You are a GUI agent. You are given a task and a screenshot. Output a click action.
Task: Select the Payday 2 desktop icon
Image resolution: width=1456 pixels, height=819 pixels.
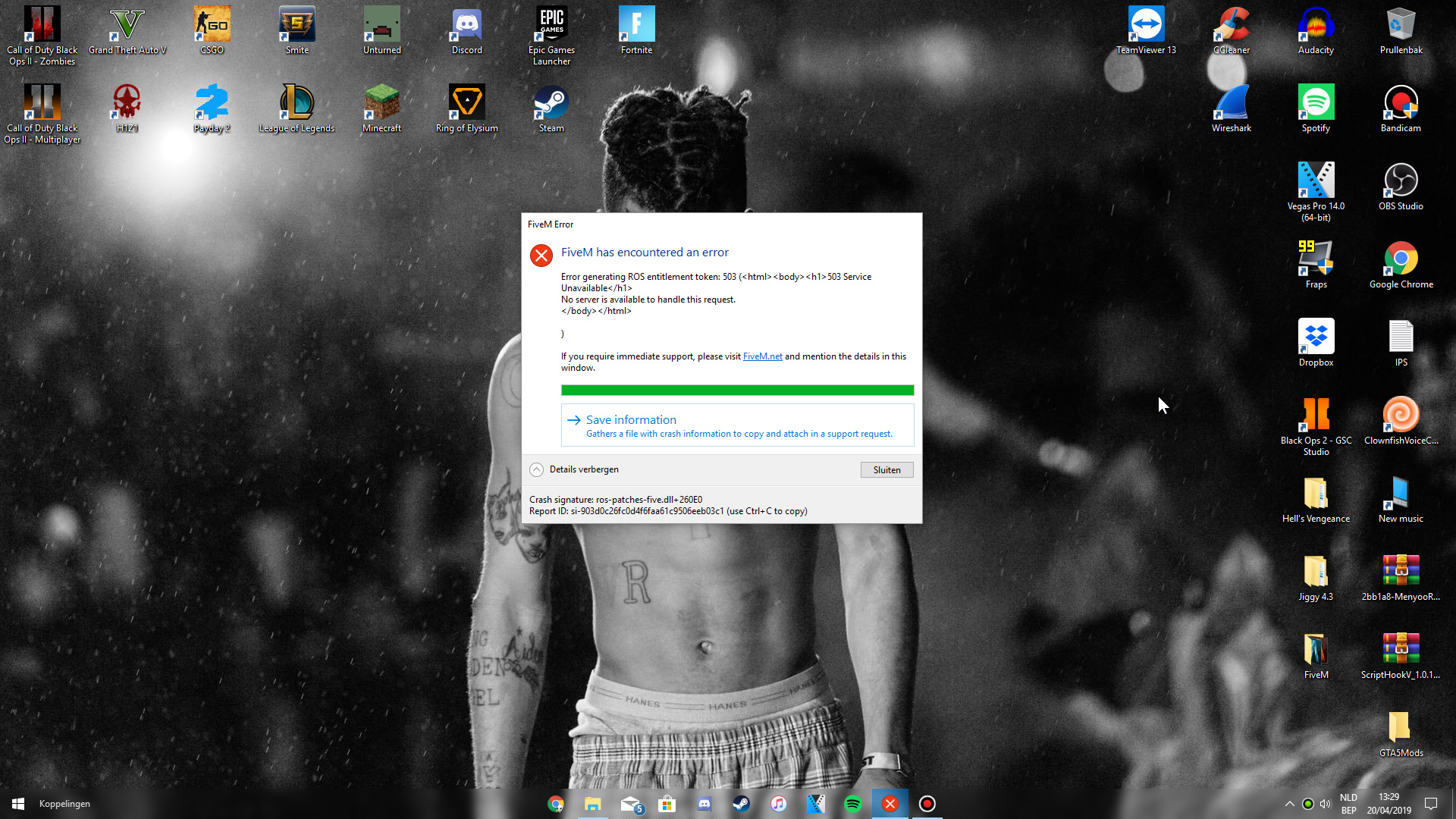(212, 109)
